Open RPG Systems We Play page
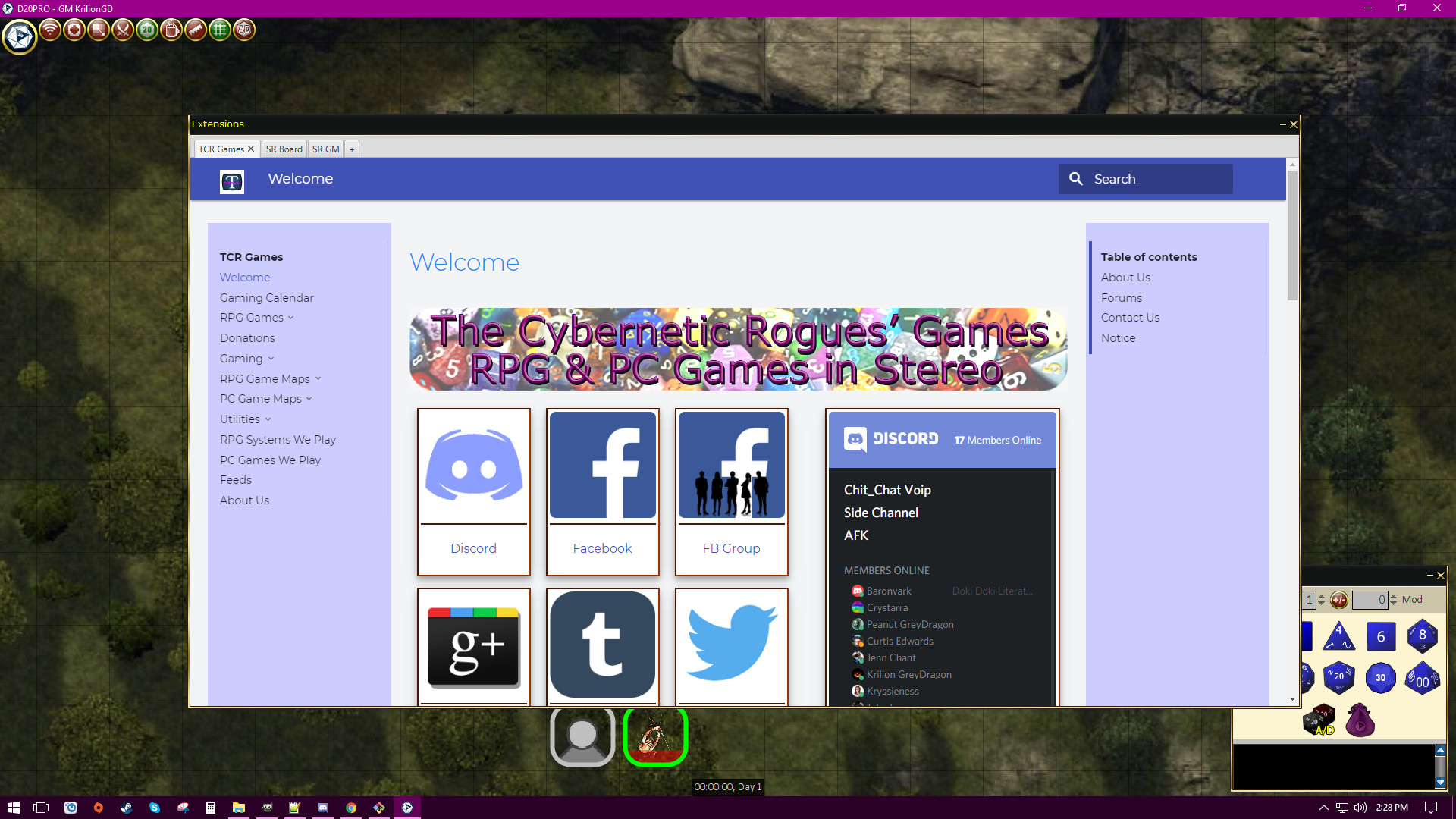Viewport: 1456px width, 819px height. 278,440
